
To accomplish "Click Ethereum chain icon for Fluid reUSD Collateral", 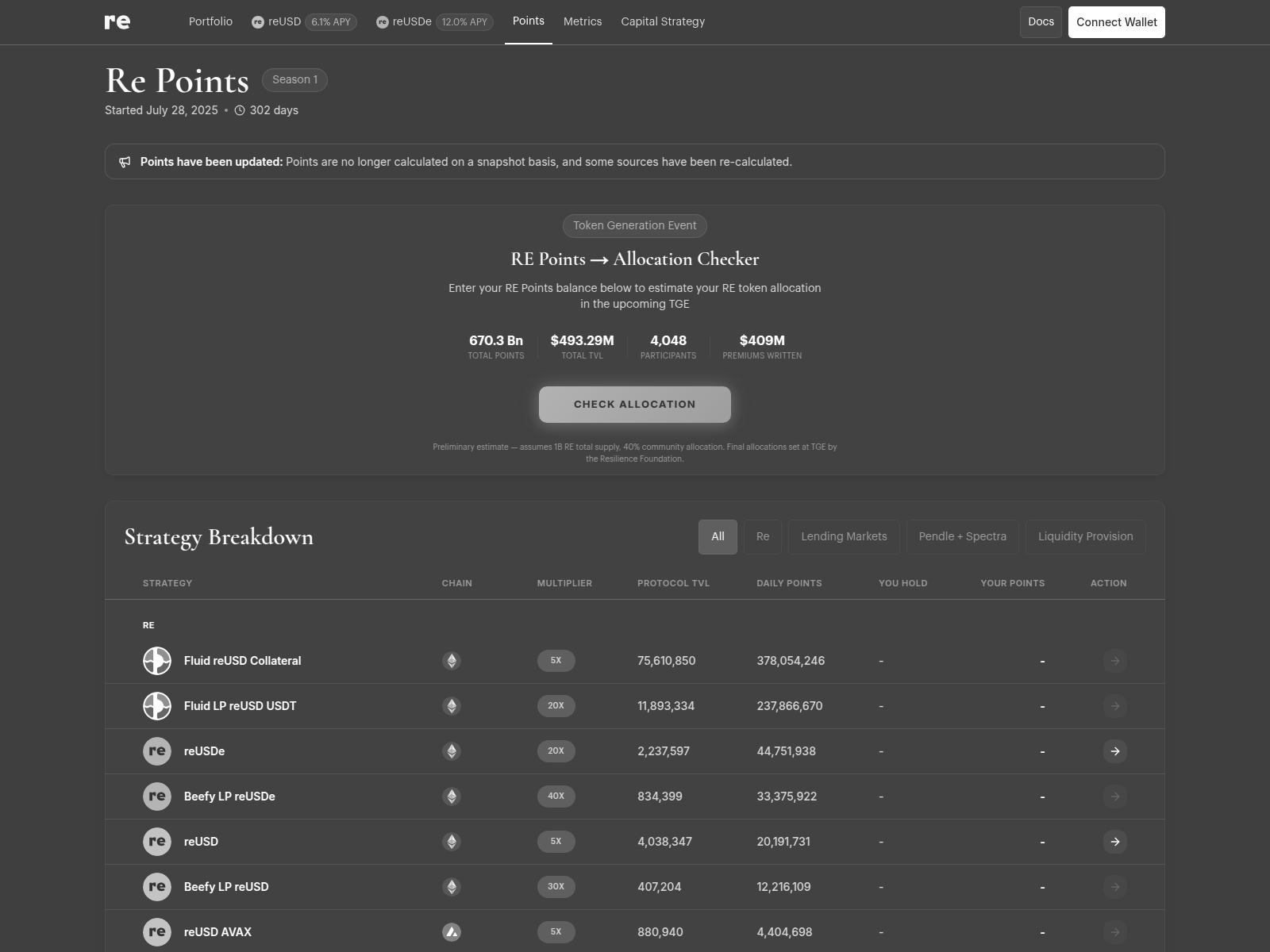I will point(452,661).
